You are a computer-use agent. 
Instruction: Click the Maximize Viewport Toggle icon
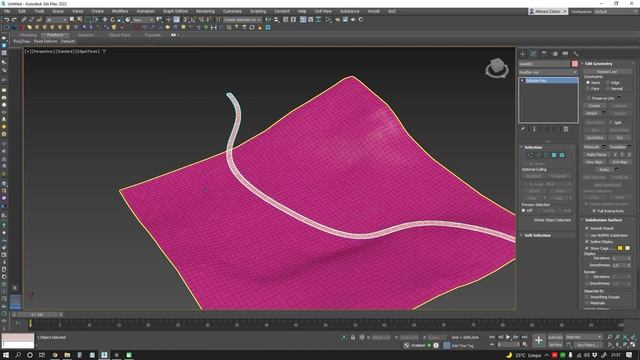[x=633, y=345]
